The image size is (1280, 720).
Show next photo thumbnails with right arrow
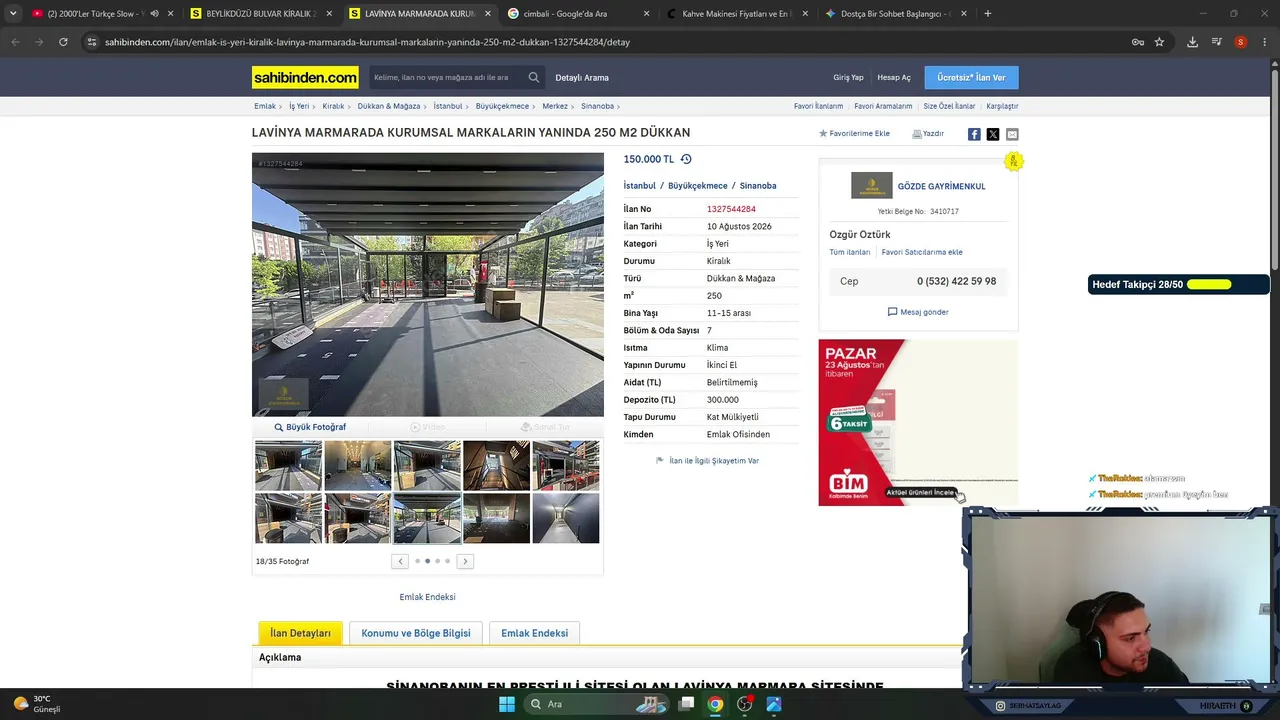(465, 561)
